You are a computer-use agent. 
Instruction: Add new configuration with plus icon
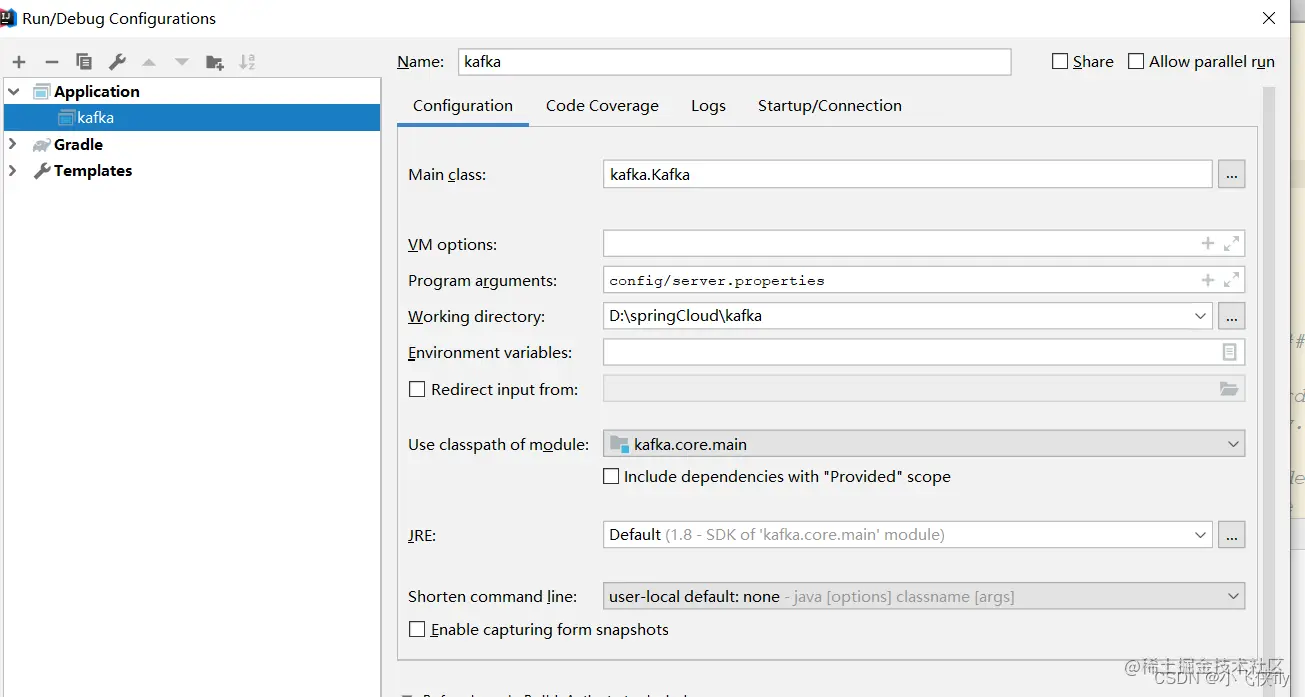[19, 62]
